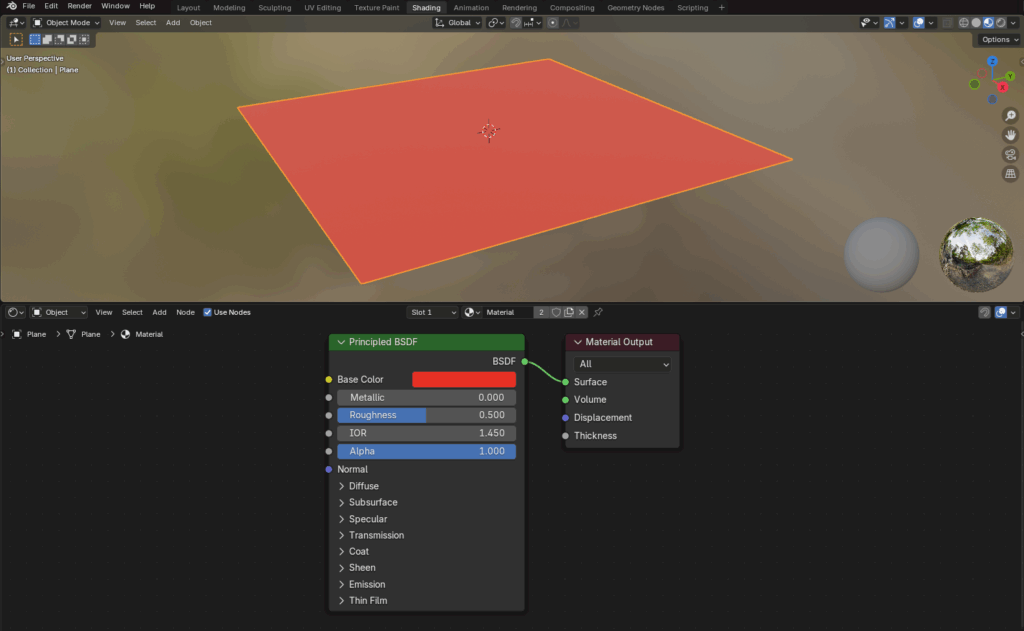Open the material browse sphere icon
Viewport: 1024px width, 631px height.
(x=472, y=312)
